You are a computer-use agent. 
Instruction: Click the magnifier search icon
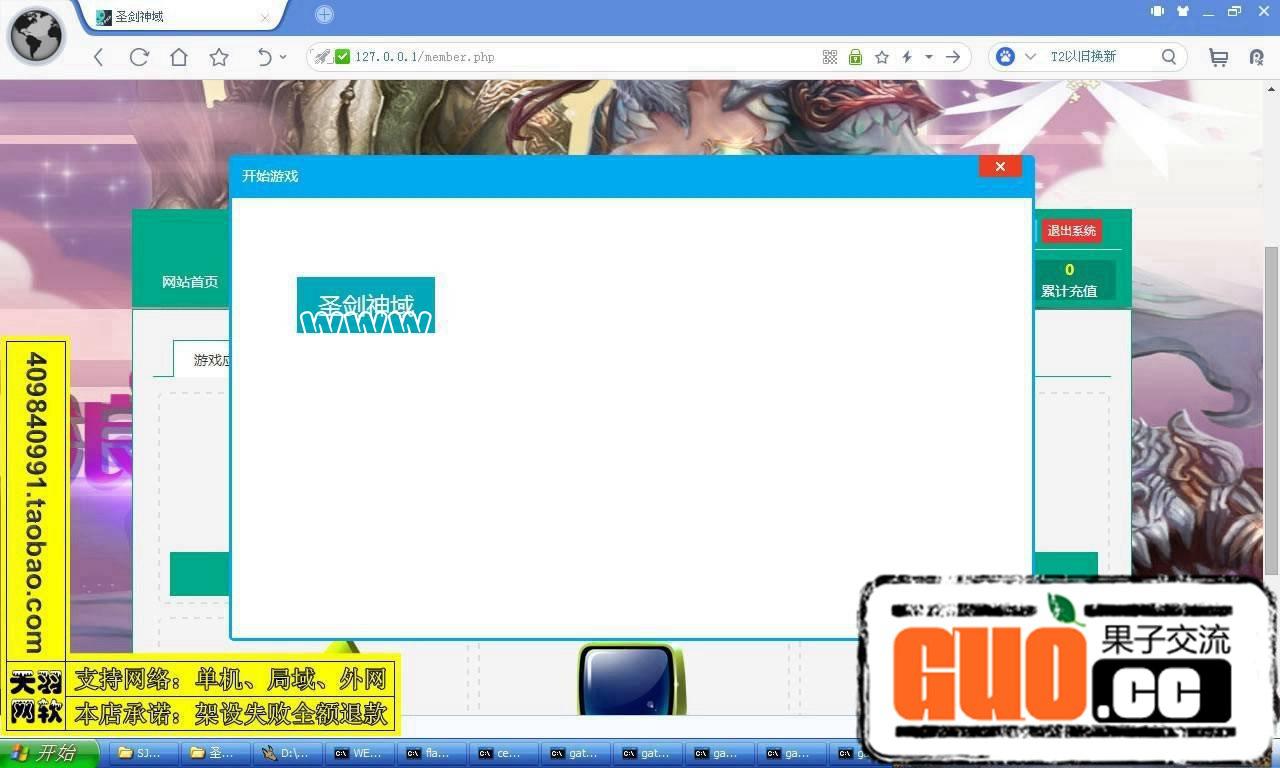1169,57
